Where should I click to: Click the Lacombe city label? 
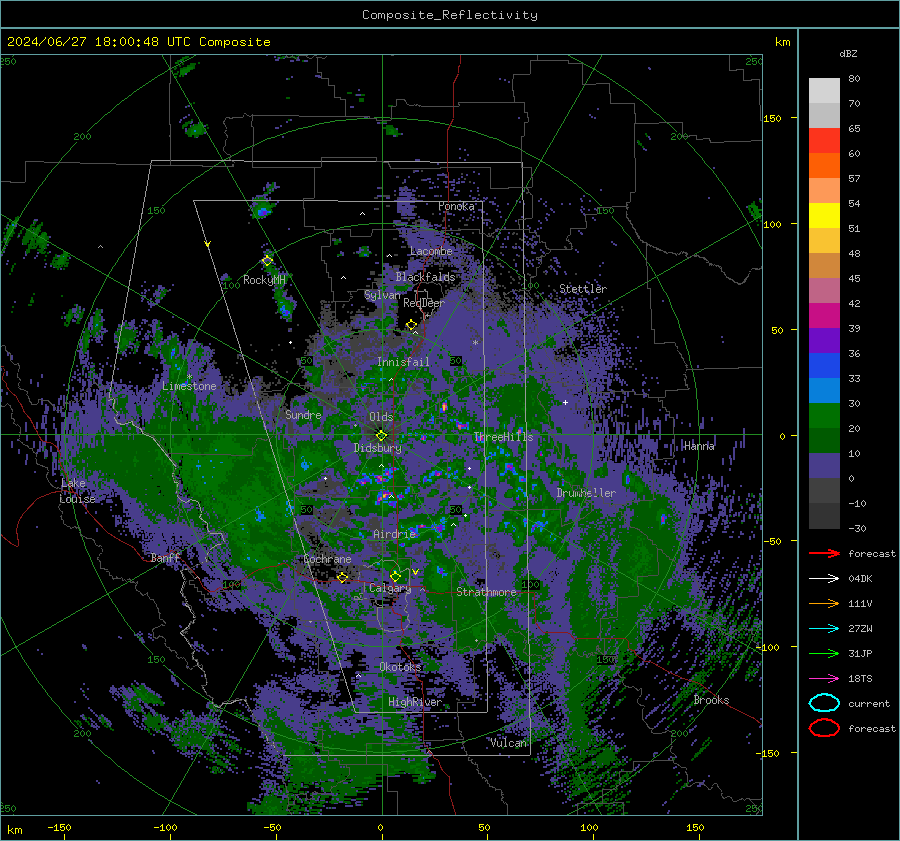431,251
